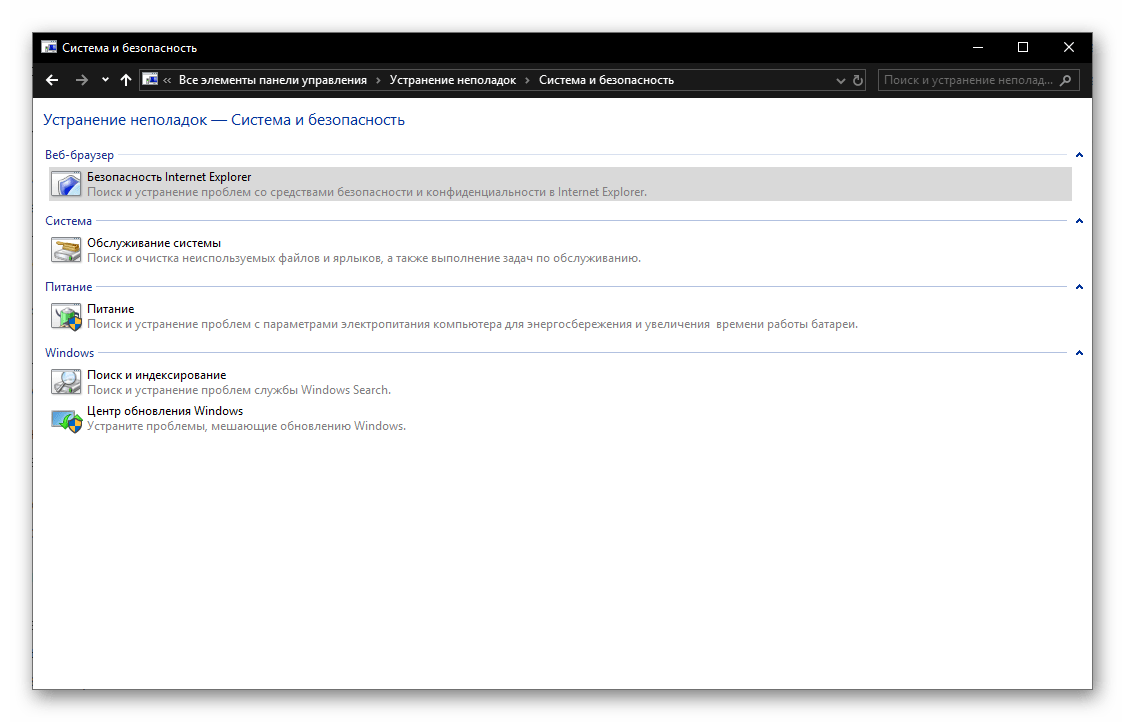
Task: Go back using the back arrow
Action: (53, 80)
